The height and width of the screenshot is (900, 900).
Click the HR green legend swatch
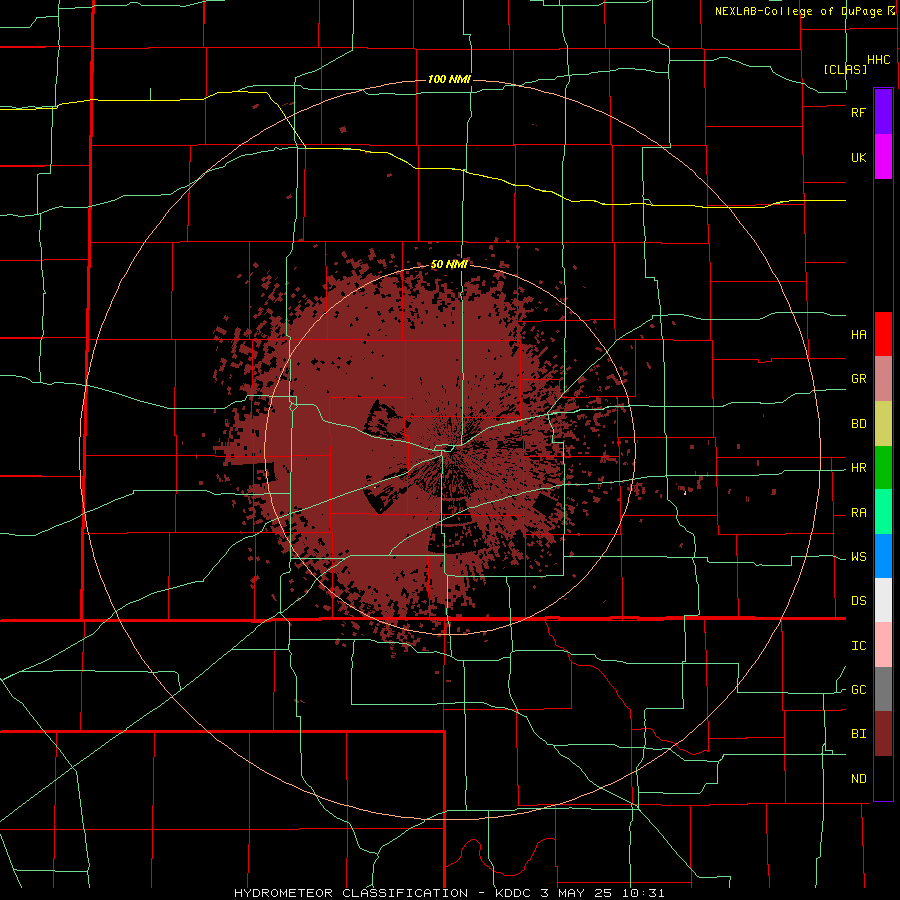point(883,468)
